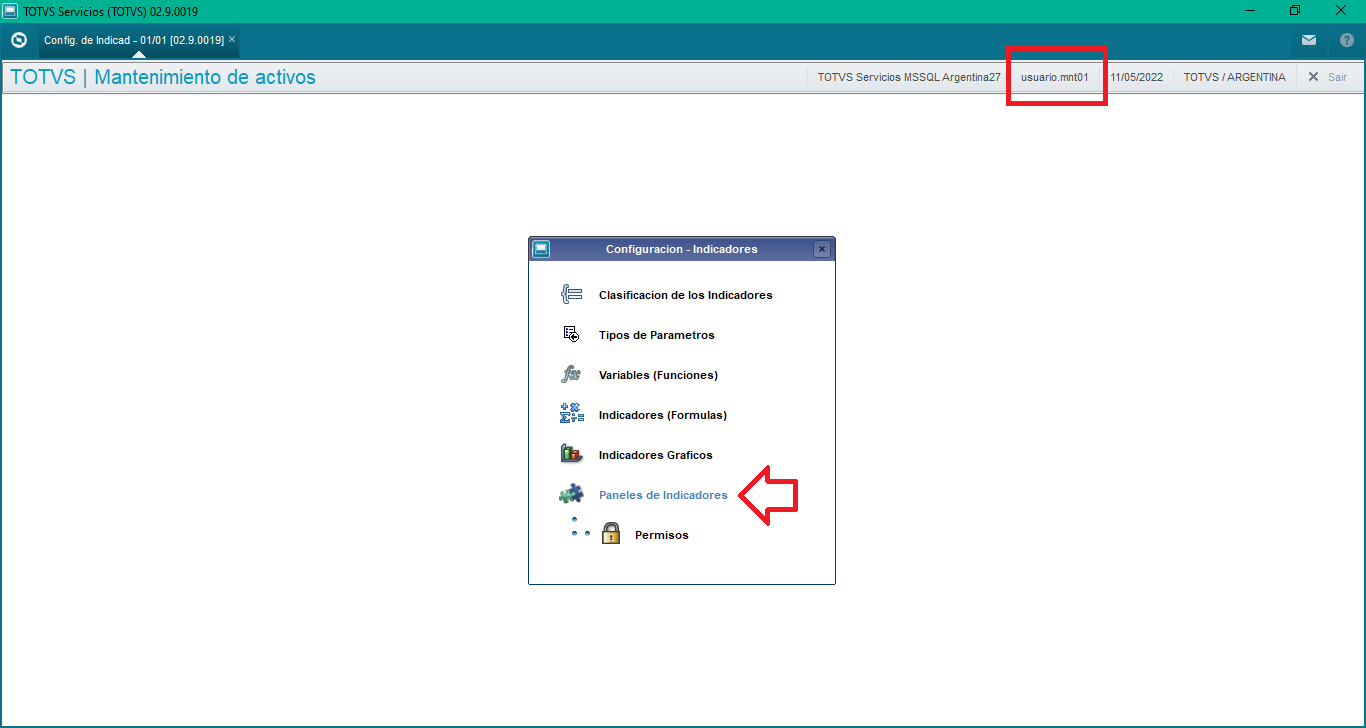This screenshot has height=728, width=1366.
Task: Open Indicadores (Formulas) option
Action: [x=662, y=415]
